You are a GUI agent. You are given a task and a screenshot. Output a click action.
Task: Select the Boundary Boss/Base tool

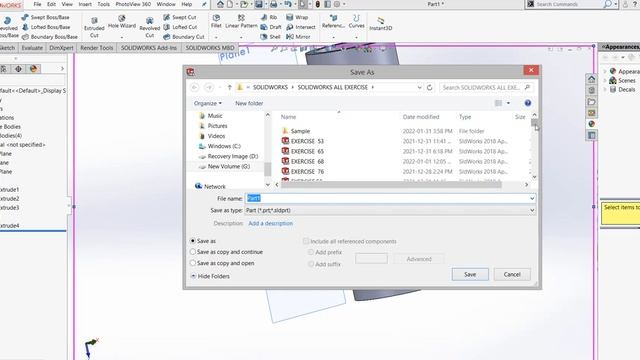click(50, 37)
